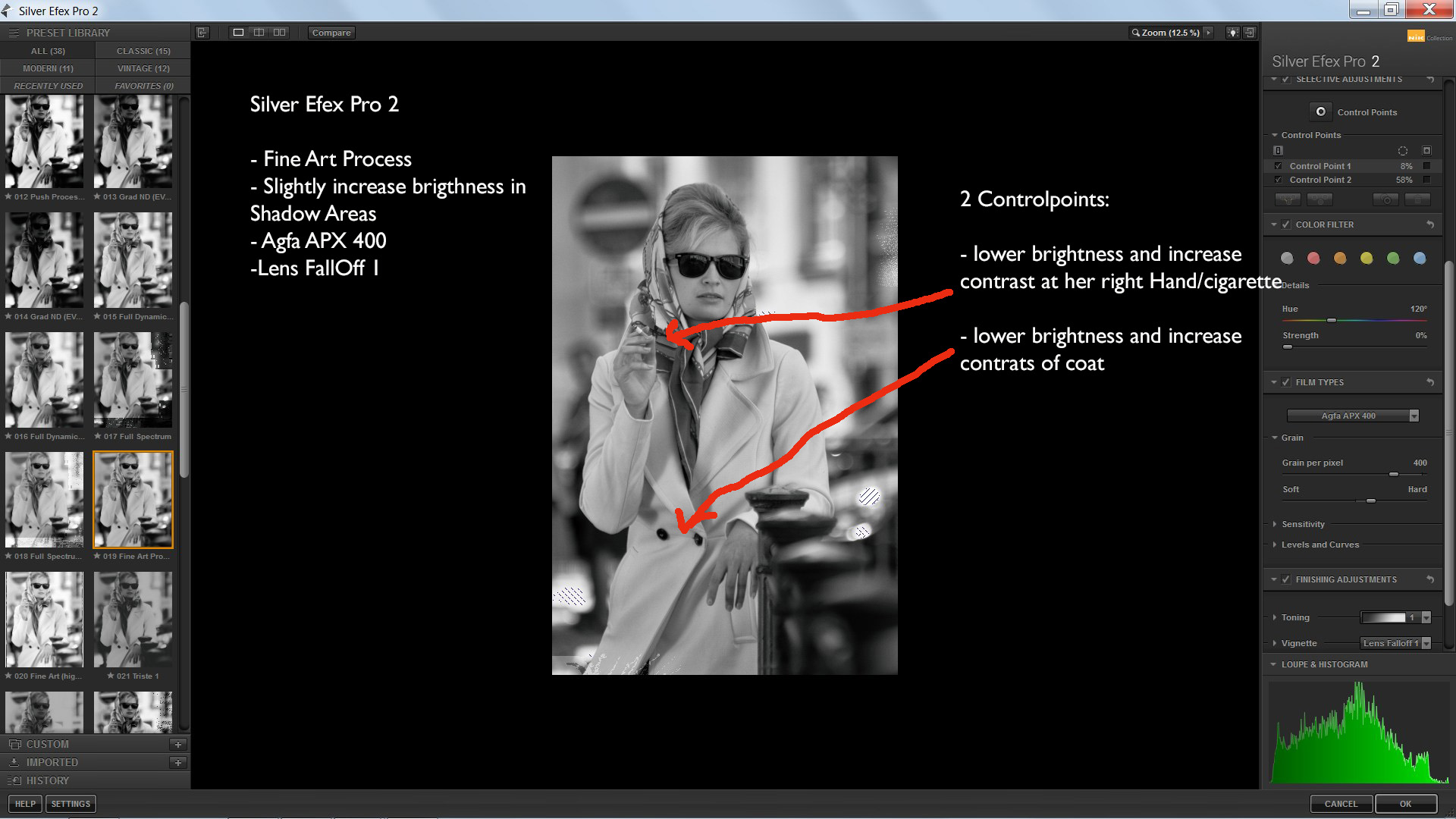Reset the Color Filter section
1456x819 pixels.
(1430, 224)
